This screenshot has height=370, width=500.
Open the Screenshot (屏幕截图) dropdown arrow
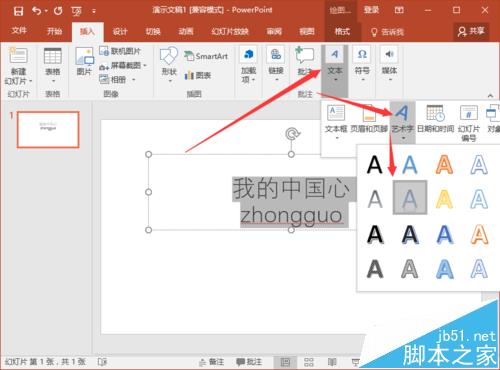tap(145, 65)
